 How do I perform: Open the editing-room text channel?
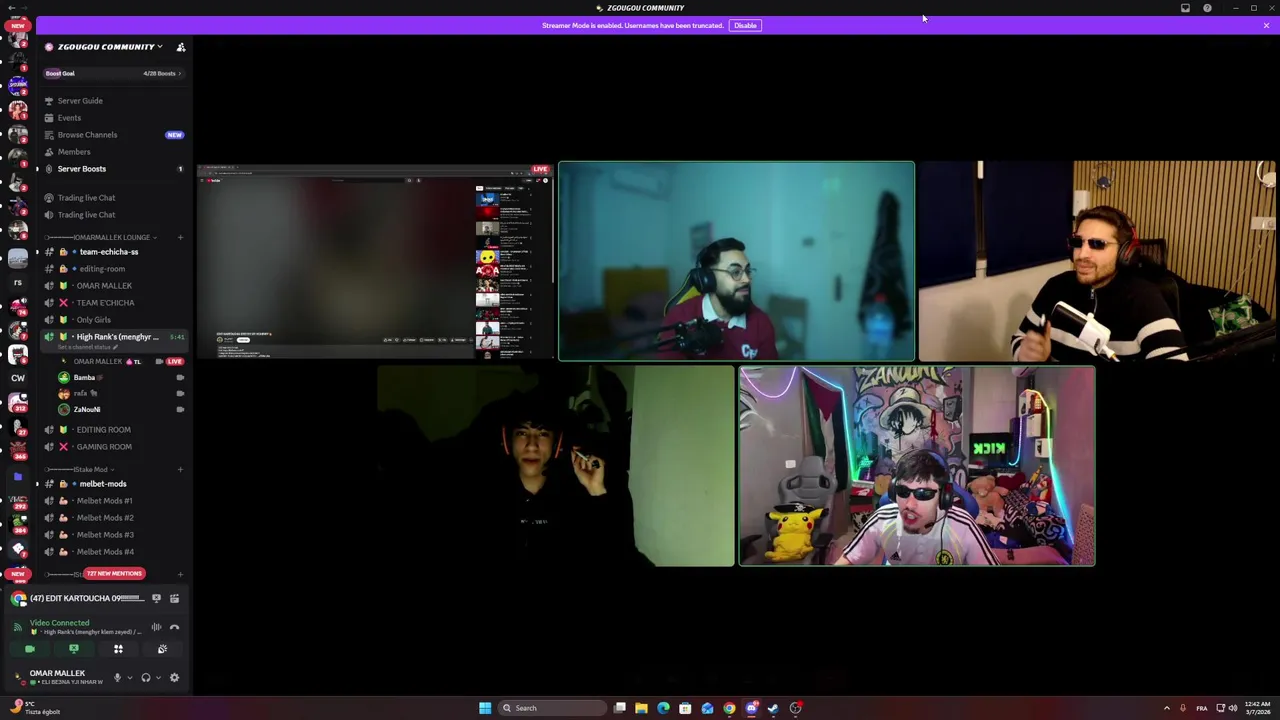pos(102,269)
